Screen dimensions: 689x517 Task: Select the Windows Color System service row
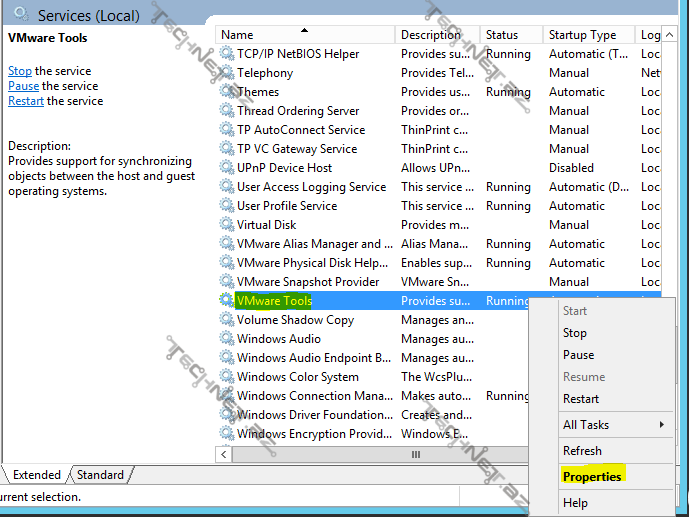pyautogui.click(x=298, y=377)
